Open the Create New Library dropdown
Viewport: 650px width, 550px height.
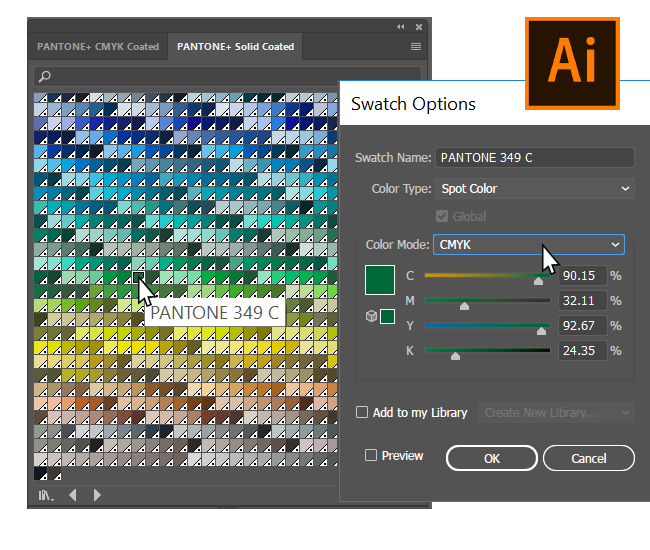point(556,412)
